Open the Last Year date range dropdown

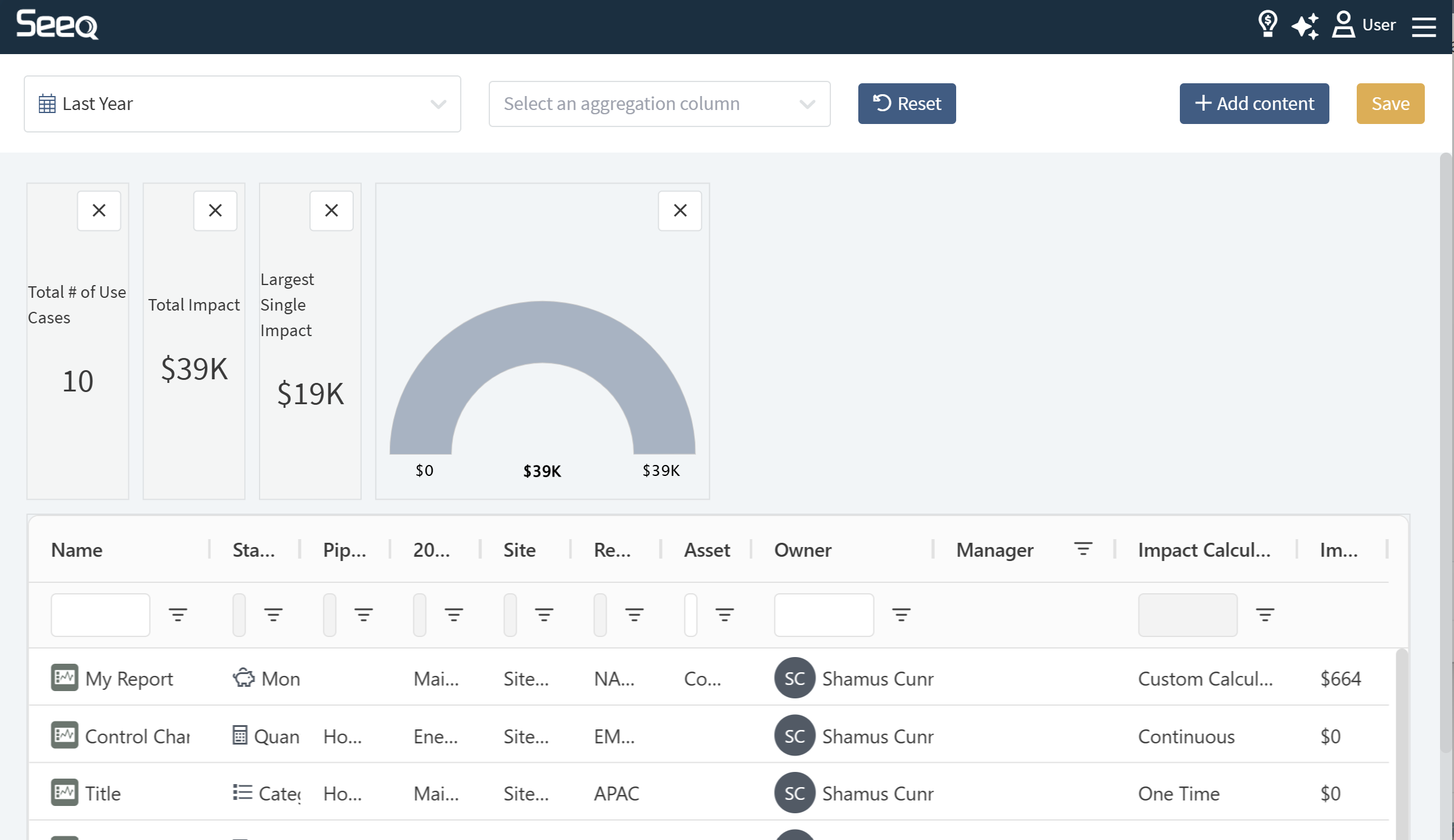click(242, 104)
